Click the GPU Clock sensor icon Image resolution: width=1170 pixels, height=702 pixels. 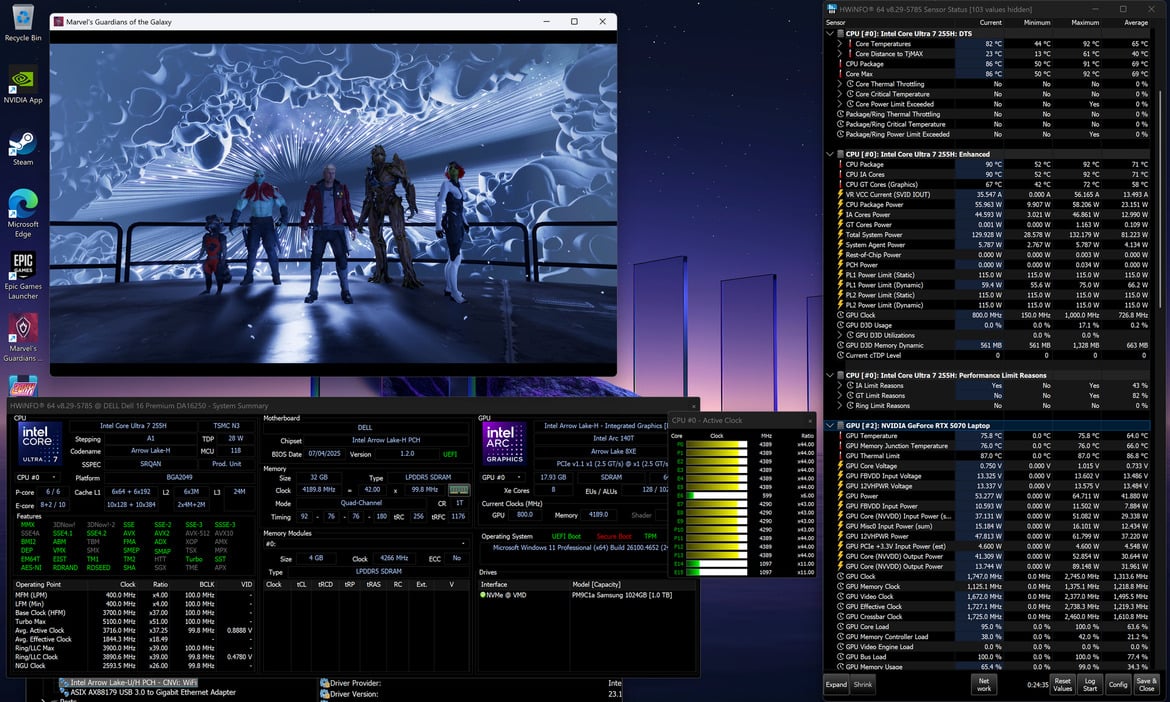tap(840, 576)
